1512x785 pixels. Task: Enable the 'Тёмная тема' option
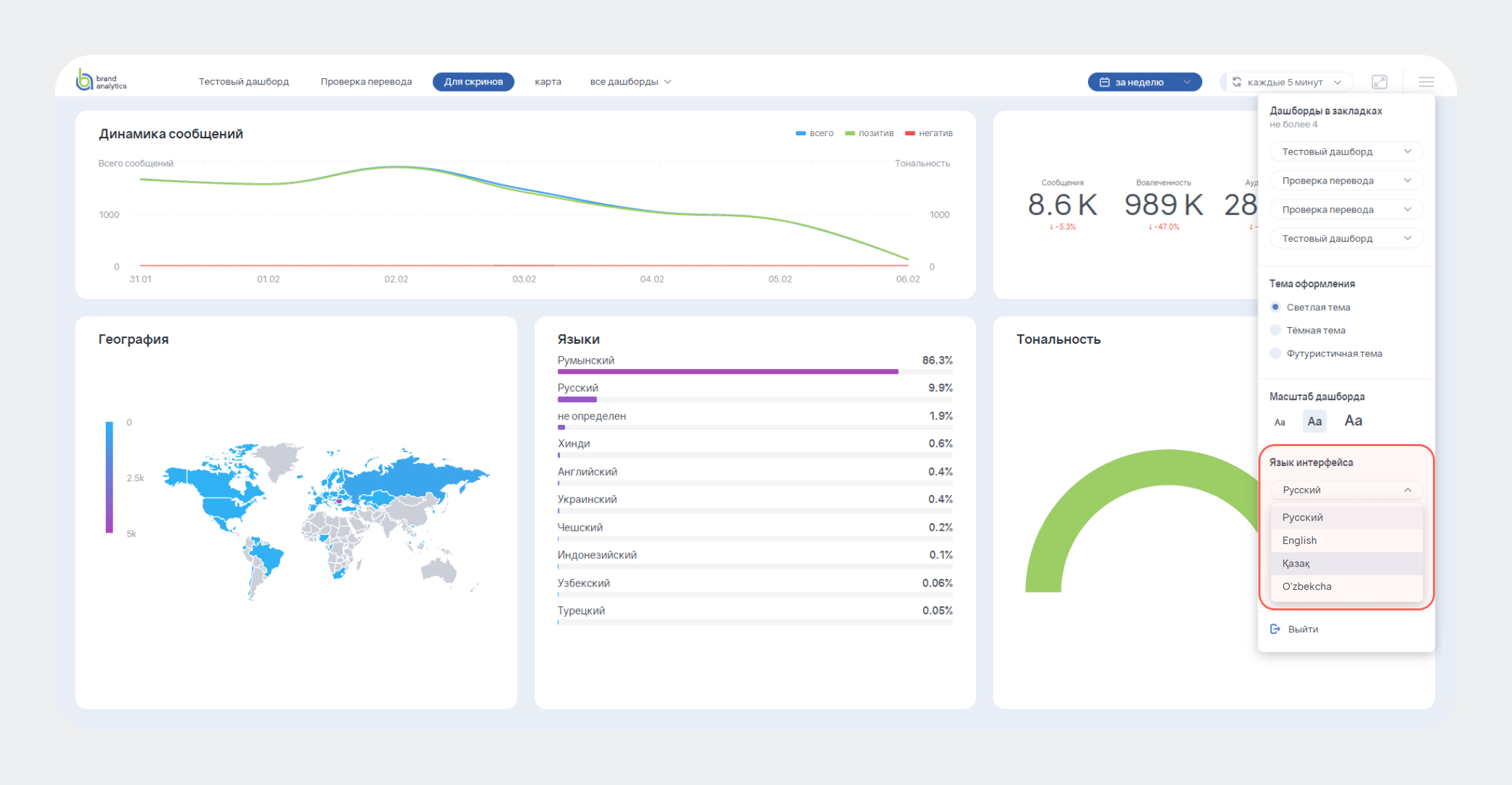(1276, 331)
